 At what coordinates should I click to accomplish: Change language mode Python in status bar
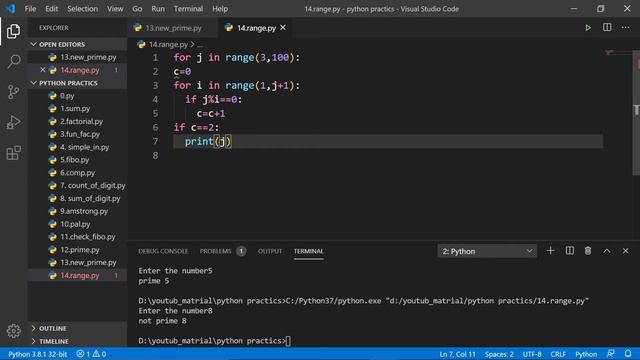pyautogui.click(x=586, y=354)
